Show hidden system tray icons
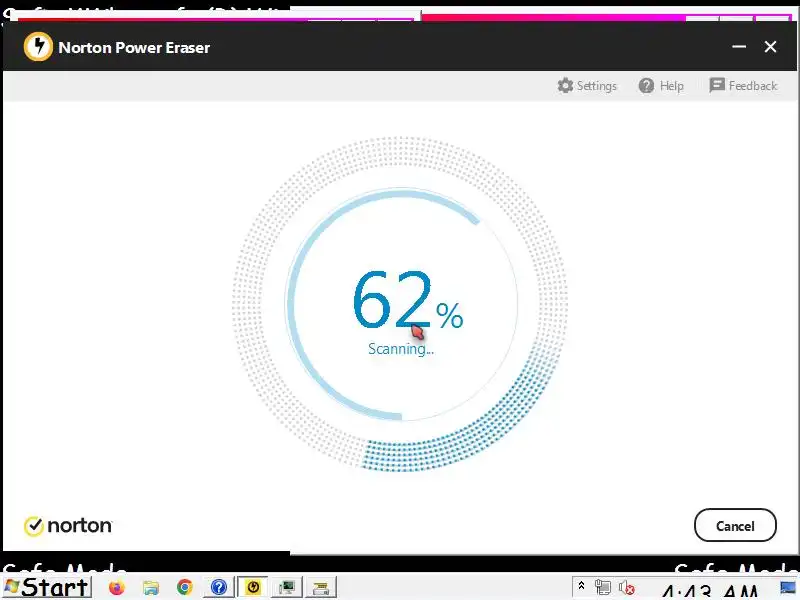The height and width of the screenshot is (600, 800). click(581, 586)
